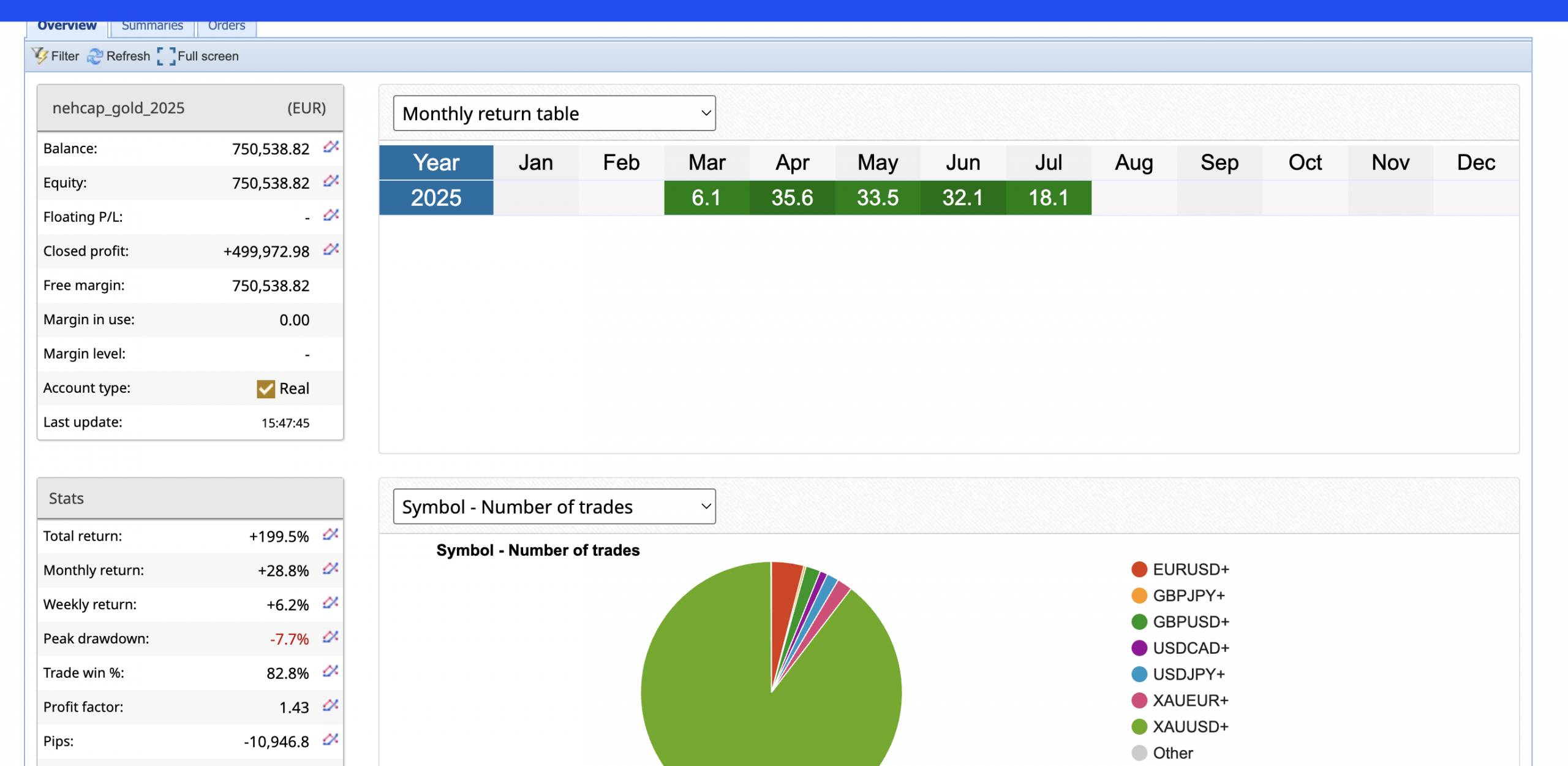
Task: Open chart icon beside Balance value
Action: pyautogui.click(x=331, y=147)
